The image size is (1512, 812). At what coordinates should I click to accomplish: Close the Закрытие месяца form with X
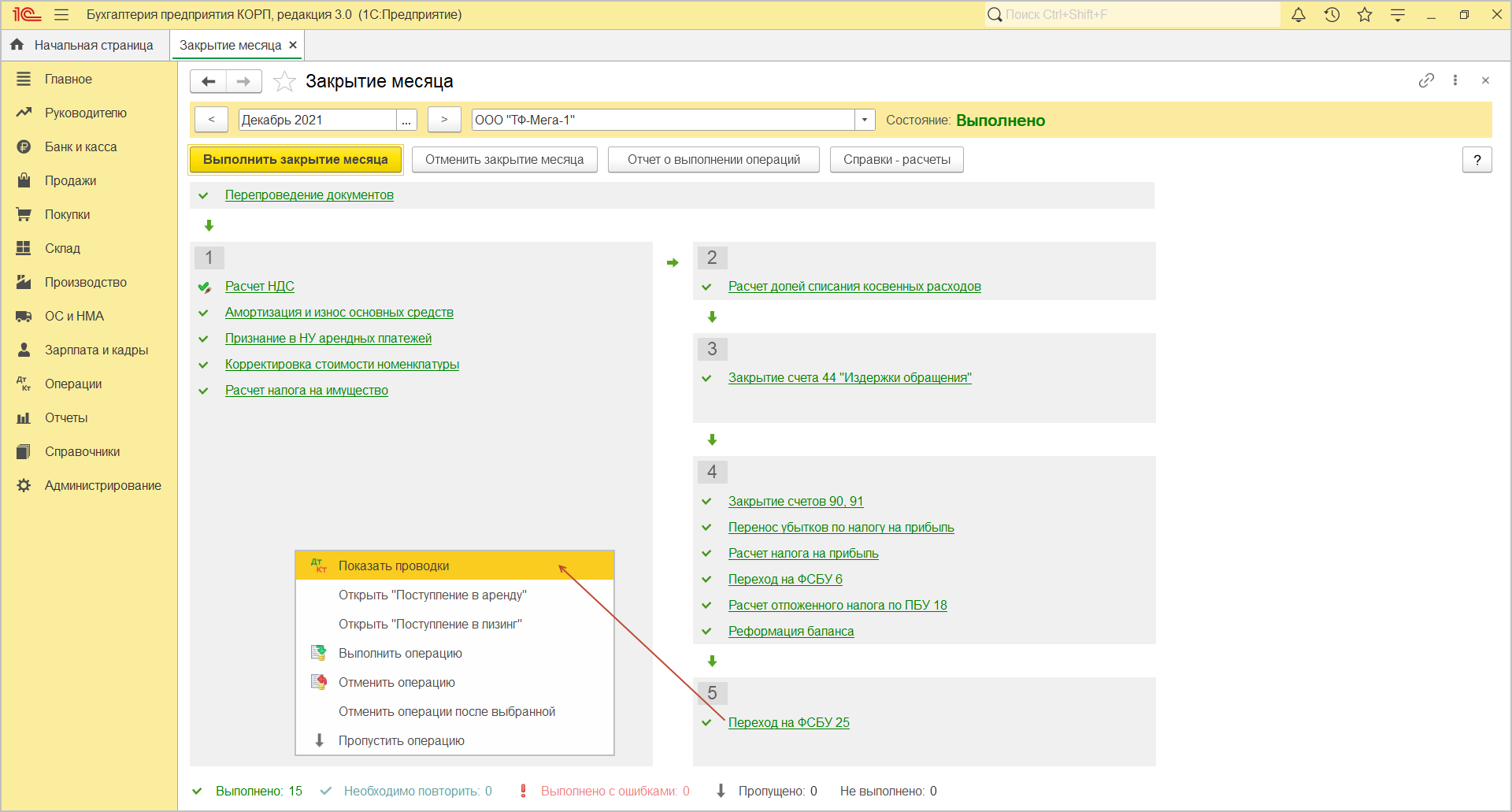point(1485,80)
